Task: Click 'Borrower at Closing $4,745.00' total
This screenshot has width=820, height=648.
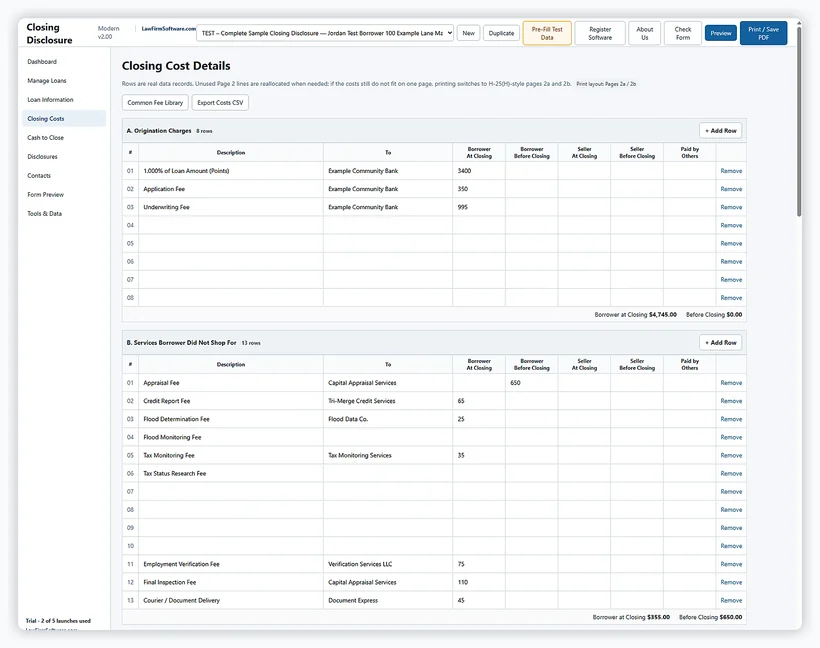Action: (635, 315)
